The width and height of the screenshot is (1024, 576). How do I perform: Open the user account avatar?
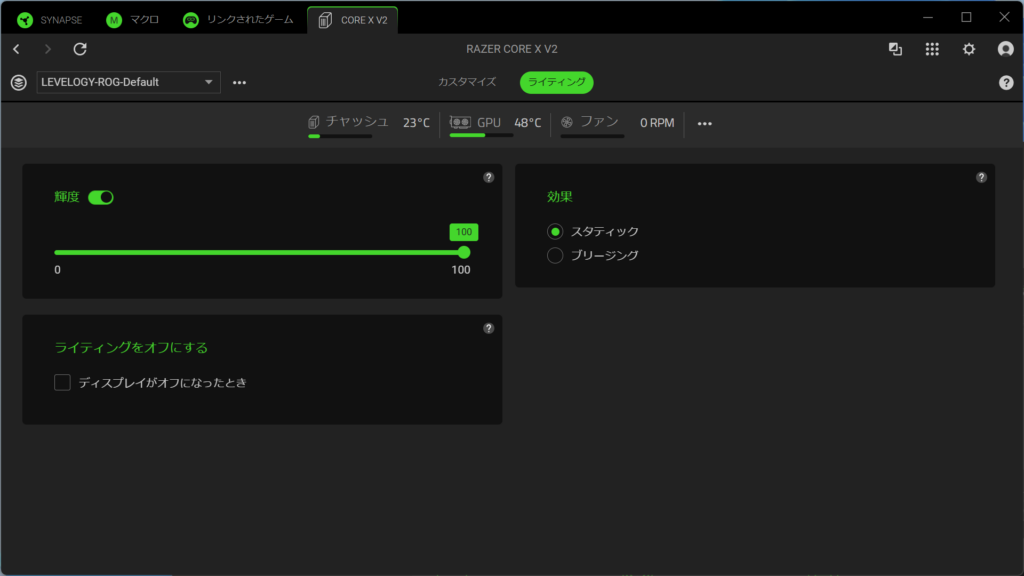coord(1005,49)
